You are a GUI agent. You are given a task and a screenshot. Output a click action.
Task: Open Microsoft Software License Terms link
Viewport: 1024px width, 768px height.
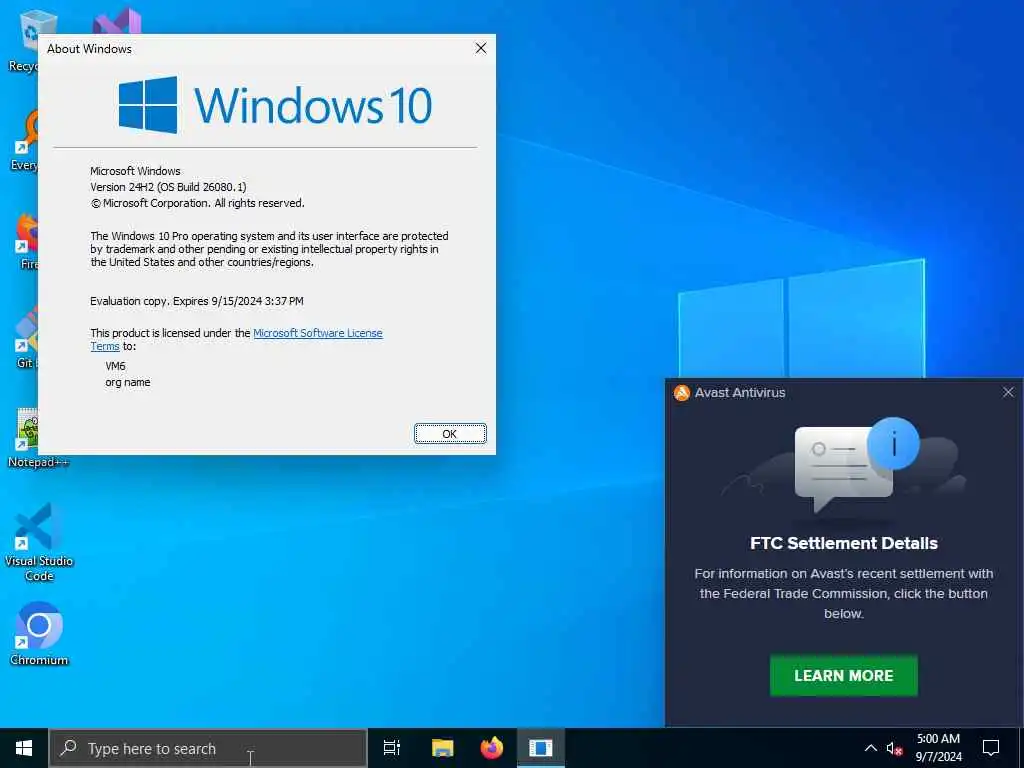[x=317, y=333]
